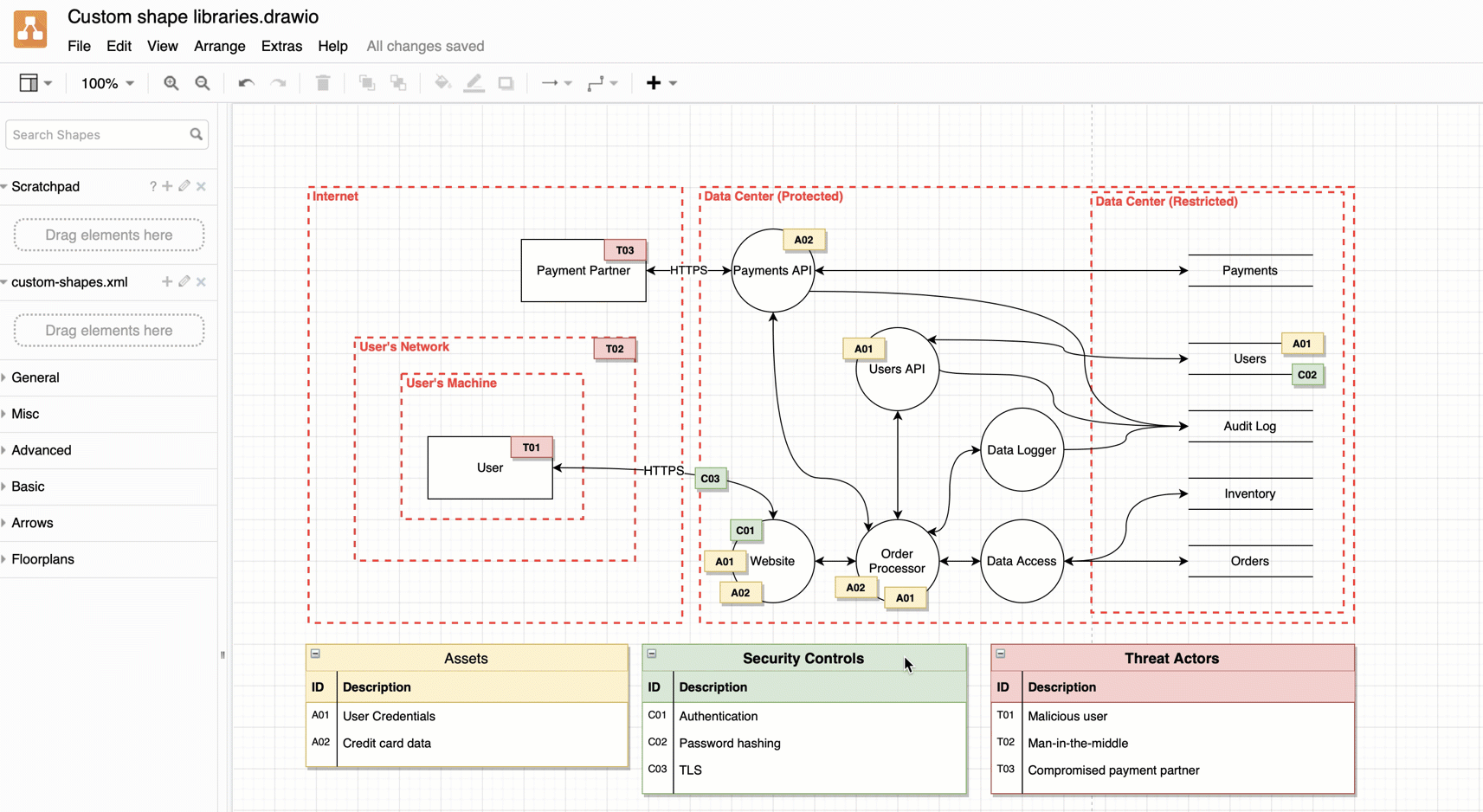This screenshot has height=812, width=1483.
Task: Click the zoom in magnifier icon
Action: point(171,83)
